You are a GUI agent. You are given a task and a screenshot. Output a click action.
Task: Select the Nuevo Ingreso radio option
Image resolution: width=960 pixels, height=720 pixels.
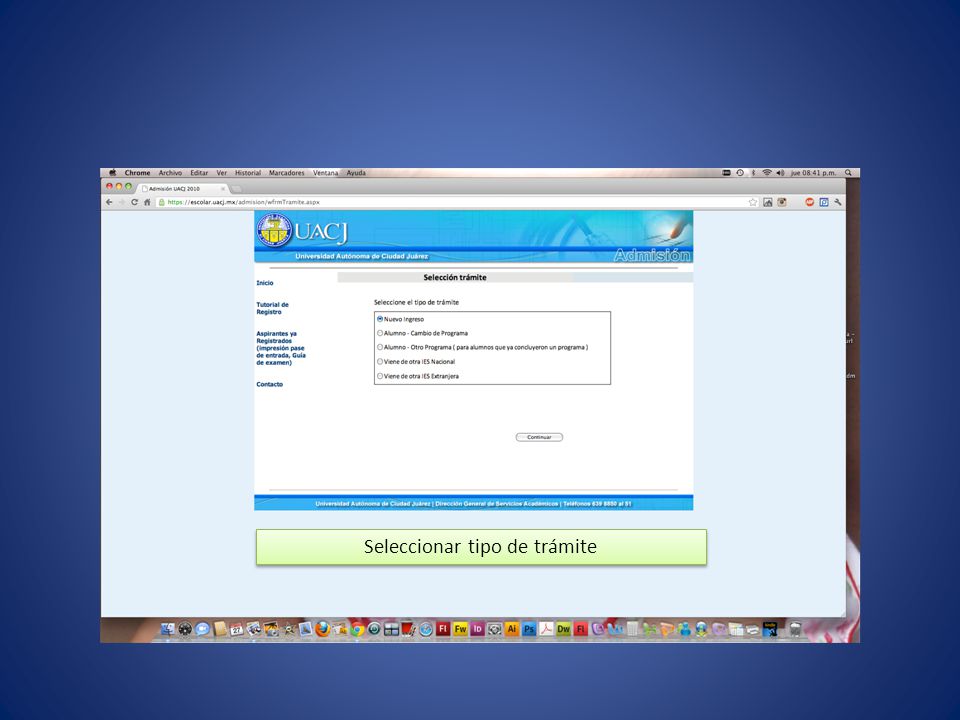(380, 319)
